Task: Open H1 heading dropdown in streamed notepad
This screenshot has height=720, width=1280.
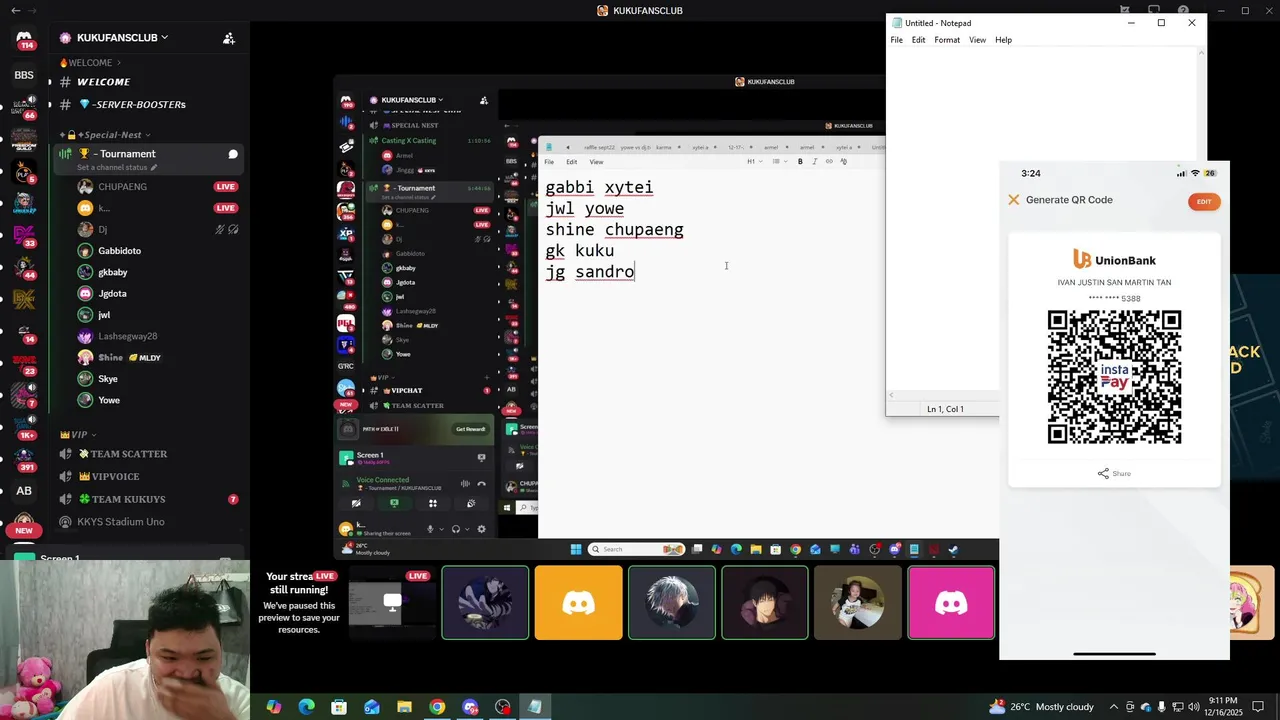Action: tap(753, 161)
